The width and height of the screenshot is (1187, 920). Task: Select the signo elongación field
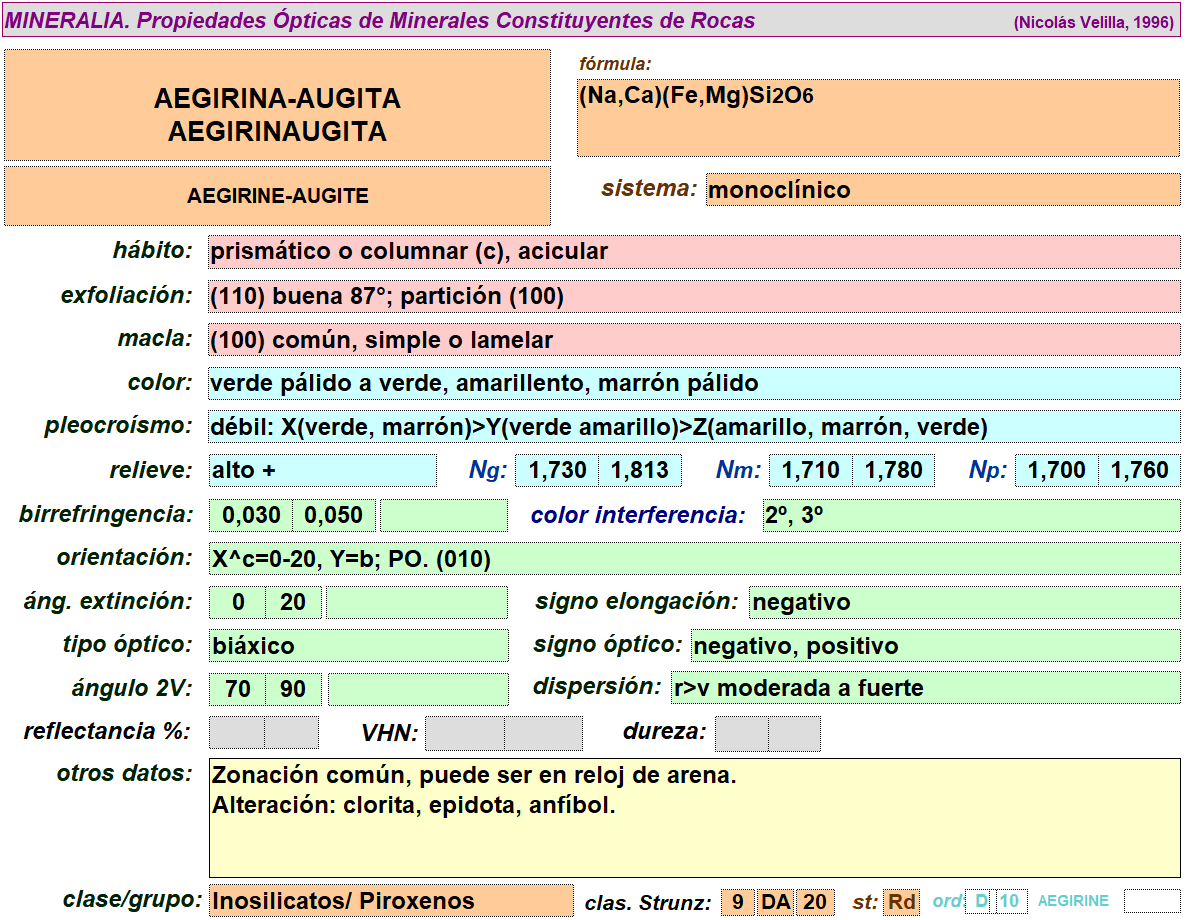click(963, 602)
